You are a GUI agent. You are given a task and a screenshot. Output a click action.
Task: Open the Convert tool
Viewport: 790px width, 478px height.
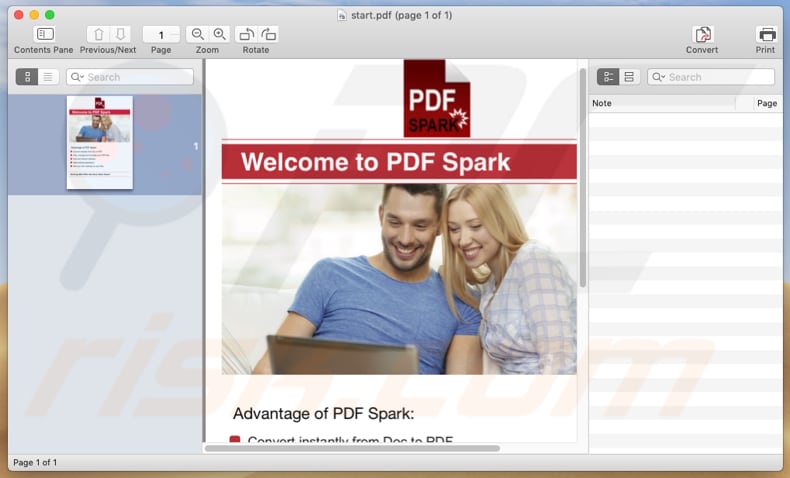(x=702, y=34)
